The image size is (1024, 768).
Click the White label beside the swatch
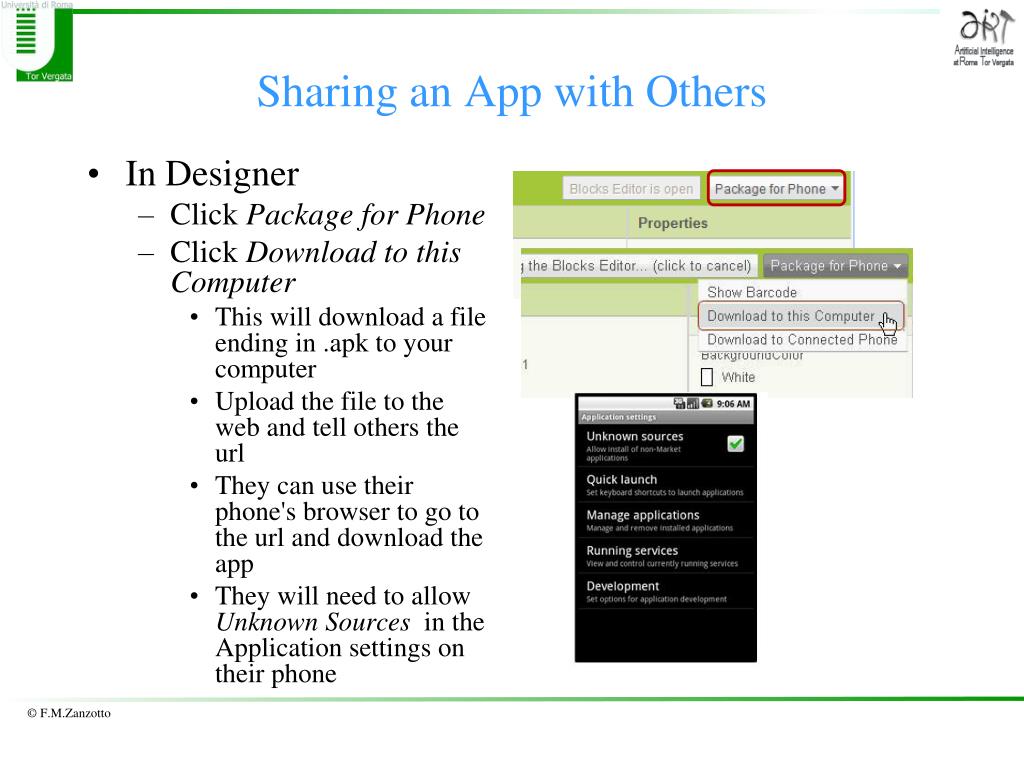[738, 377]
